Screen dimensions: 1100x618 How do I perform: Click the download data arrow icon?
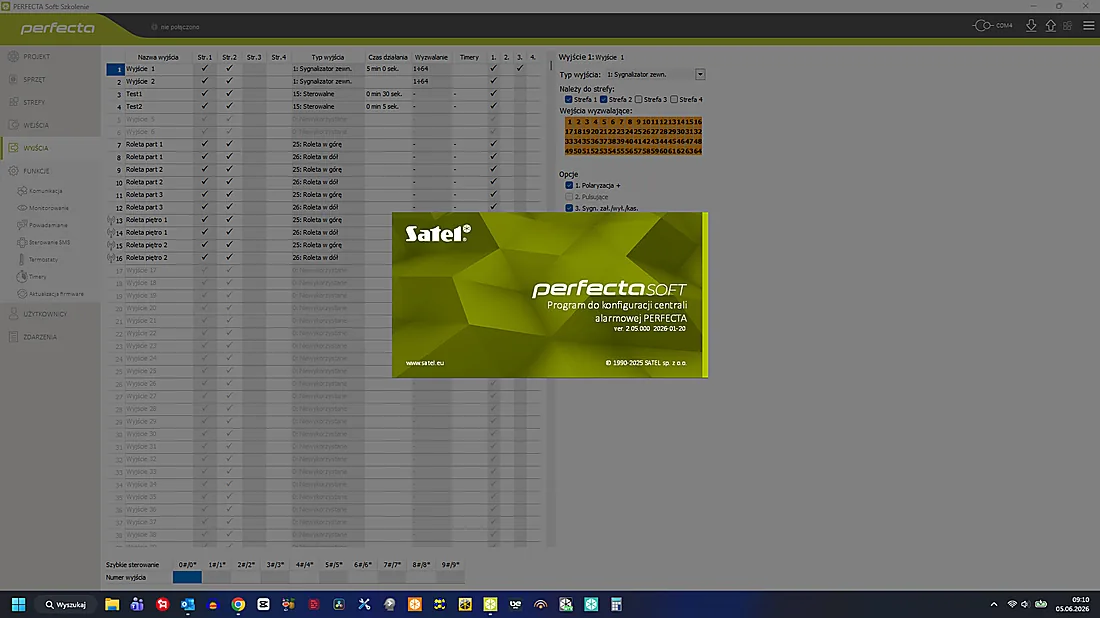coord(1031,26)
